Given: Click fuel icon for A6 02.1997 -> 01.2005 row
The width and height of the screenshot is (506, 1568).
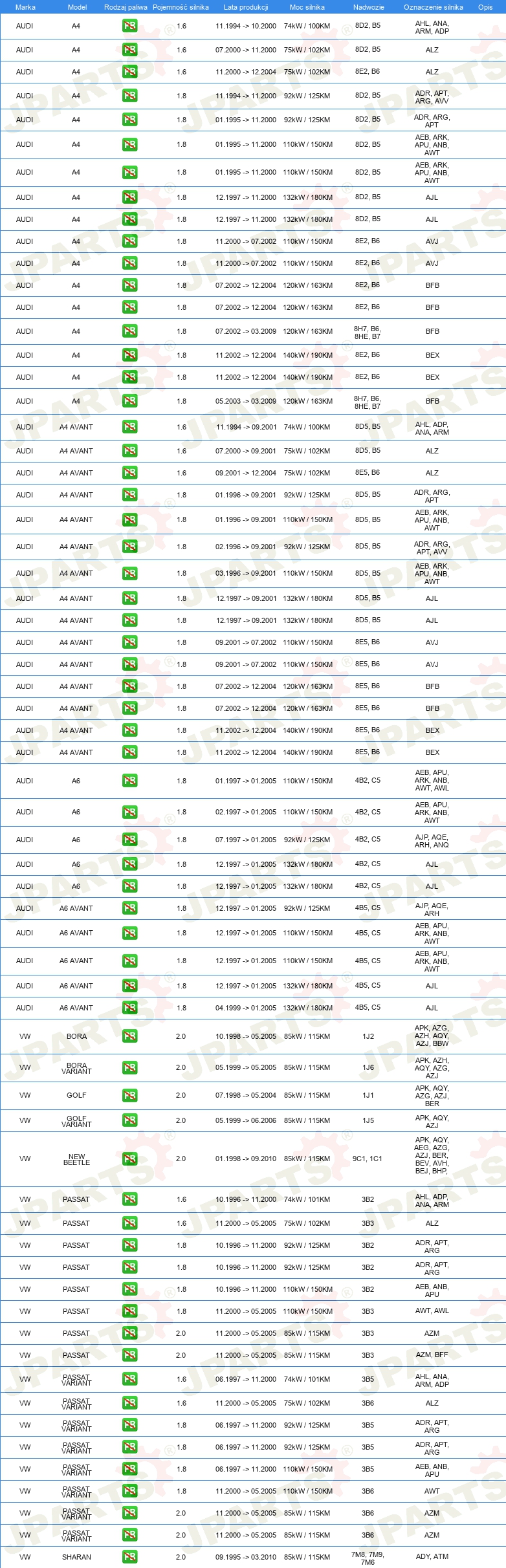Looking at the screenshot, I should coord(129,812).
